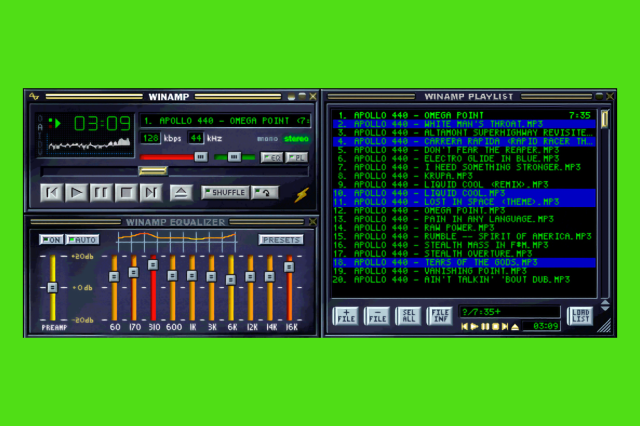The image size is (640, 426).
Task: Toggle Shuffle mode
Action: (224, 192)
